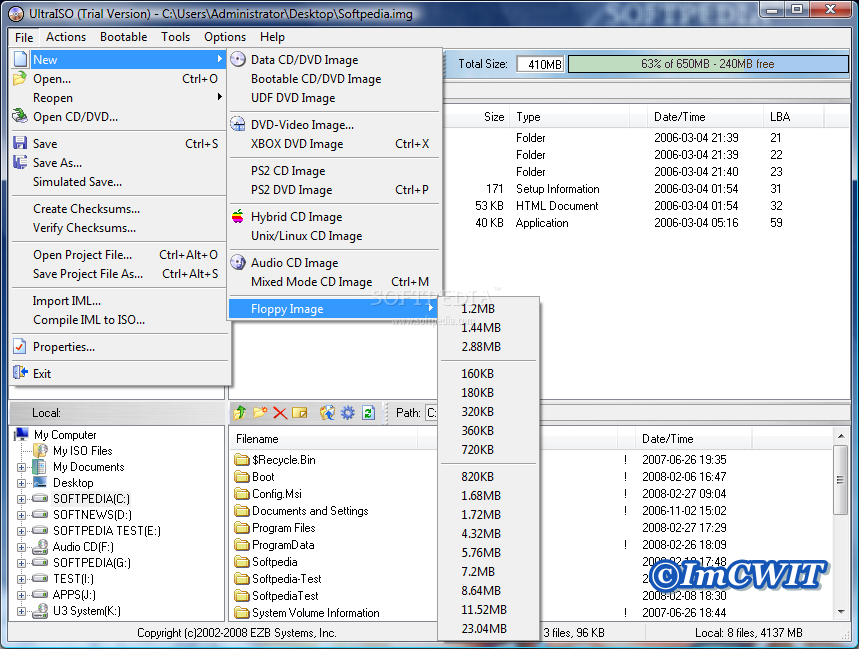Click the Audio CD(F:) drive icon

(x=40, y=546)
